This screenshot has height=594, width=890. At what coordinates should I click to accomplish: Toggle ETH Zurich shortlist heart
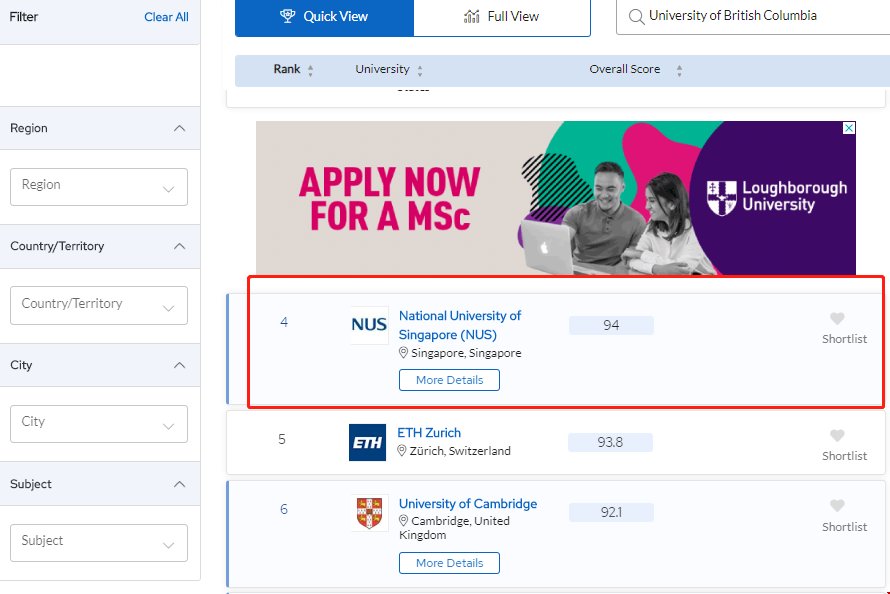[x=837, y=436]
